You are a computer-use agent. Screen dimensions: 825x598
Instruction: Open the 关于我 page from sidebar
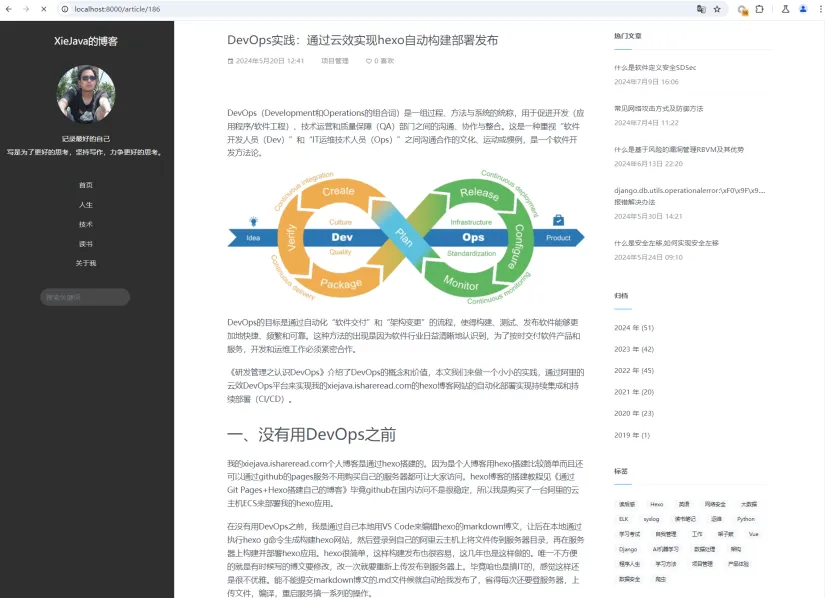tap(87, 265)
